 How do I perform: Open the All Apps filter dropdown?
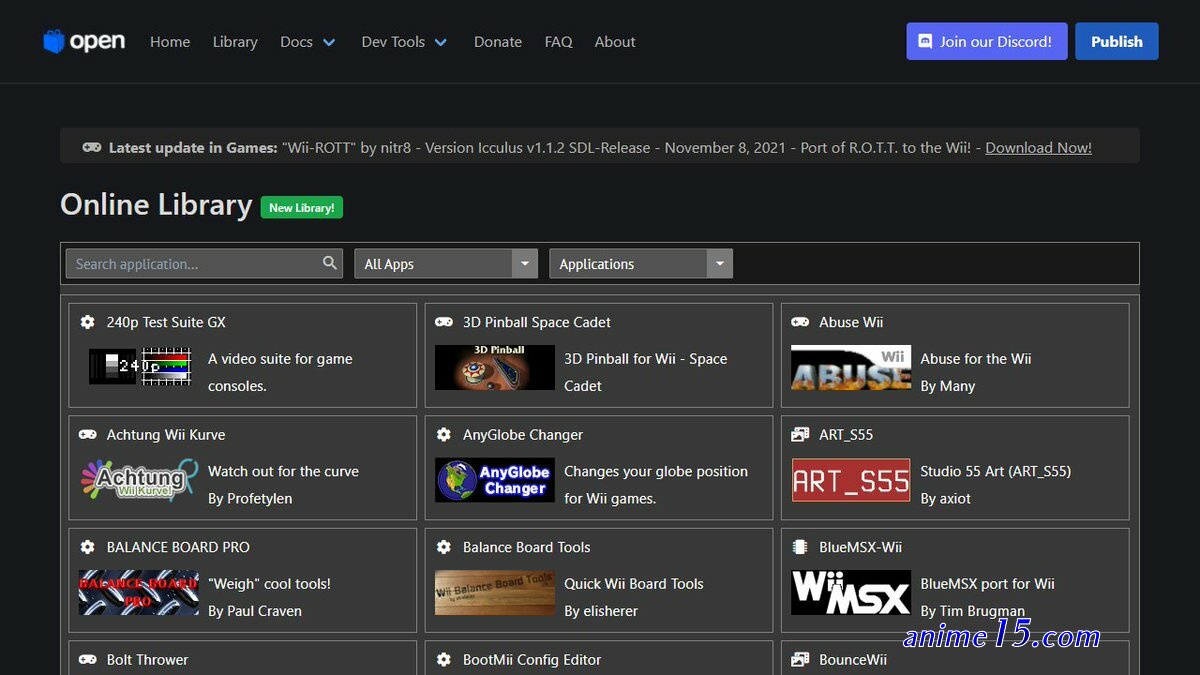coord(446,264)
